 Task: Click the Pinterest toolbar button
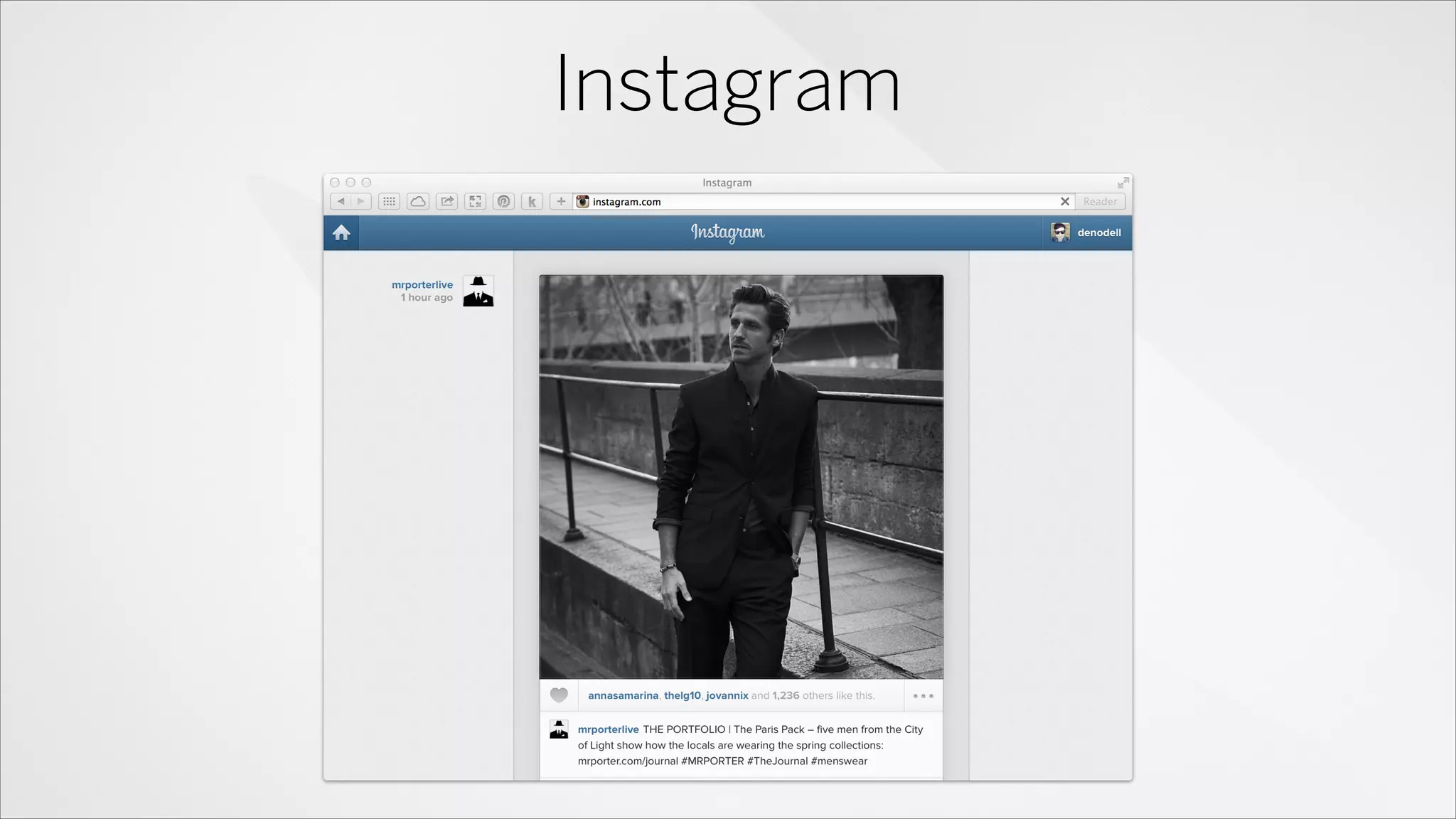pyautogui.click(x=503, y=201)
